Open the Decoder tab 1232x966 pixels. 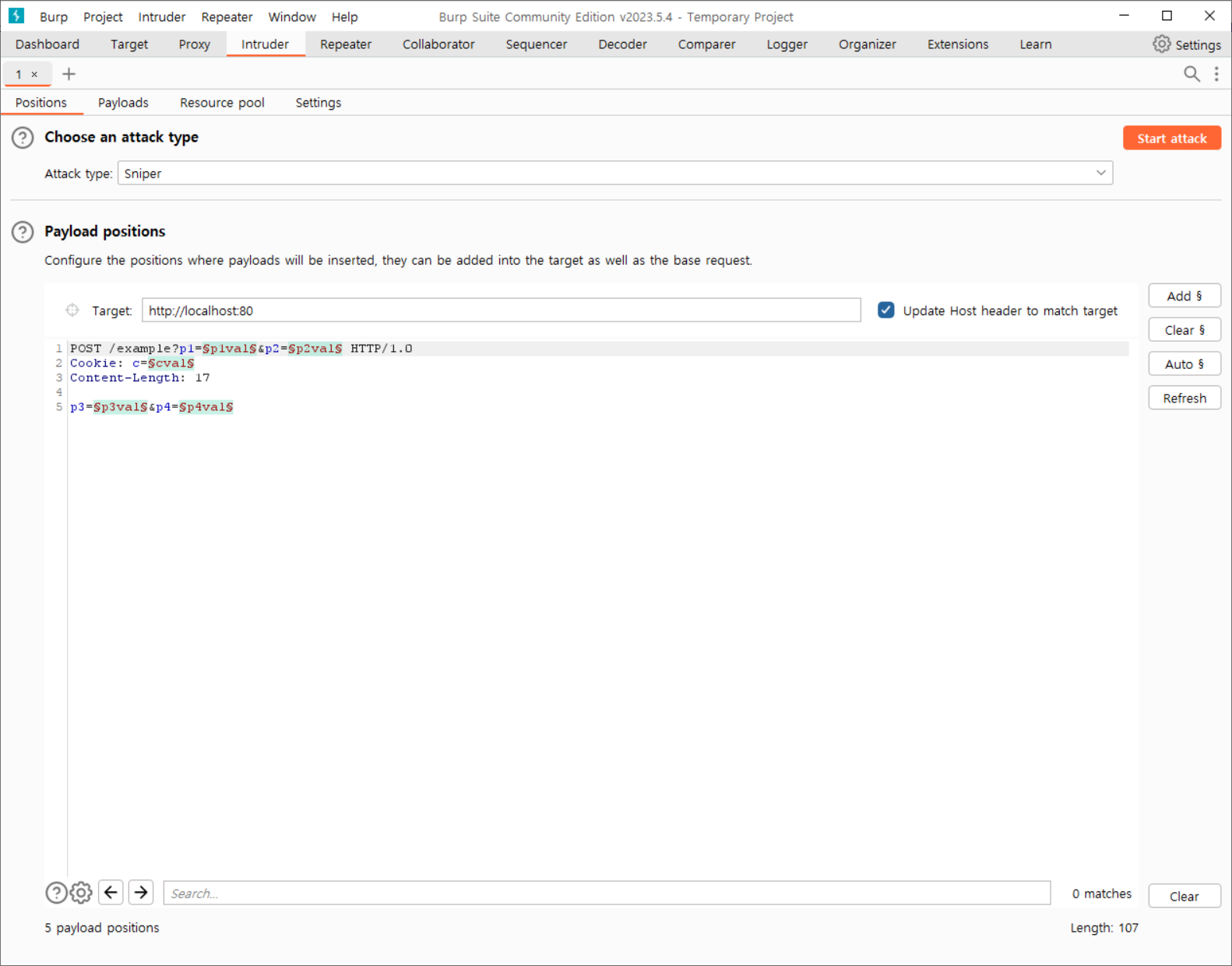click(622, 44)
